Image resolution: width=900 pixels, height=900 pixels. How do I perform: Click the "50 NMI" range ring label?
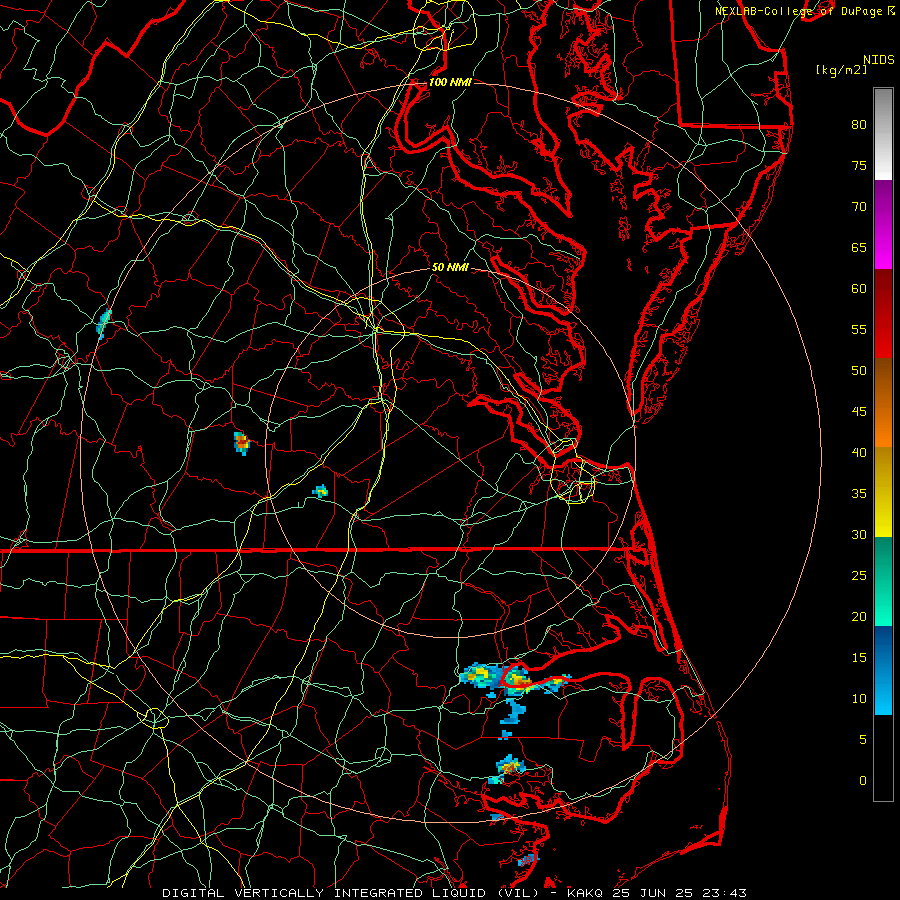pyautogui.click(x=450, y=267)
